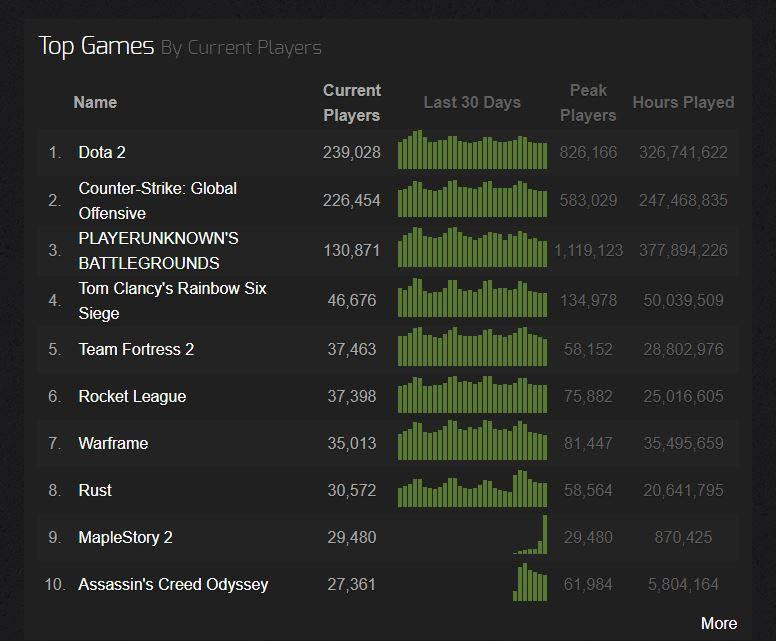This screenshot has height=641, width=776.
Task: Click the Warframe 30-day chart
Action: (472, 440)
